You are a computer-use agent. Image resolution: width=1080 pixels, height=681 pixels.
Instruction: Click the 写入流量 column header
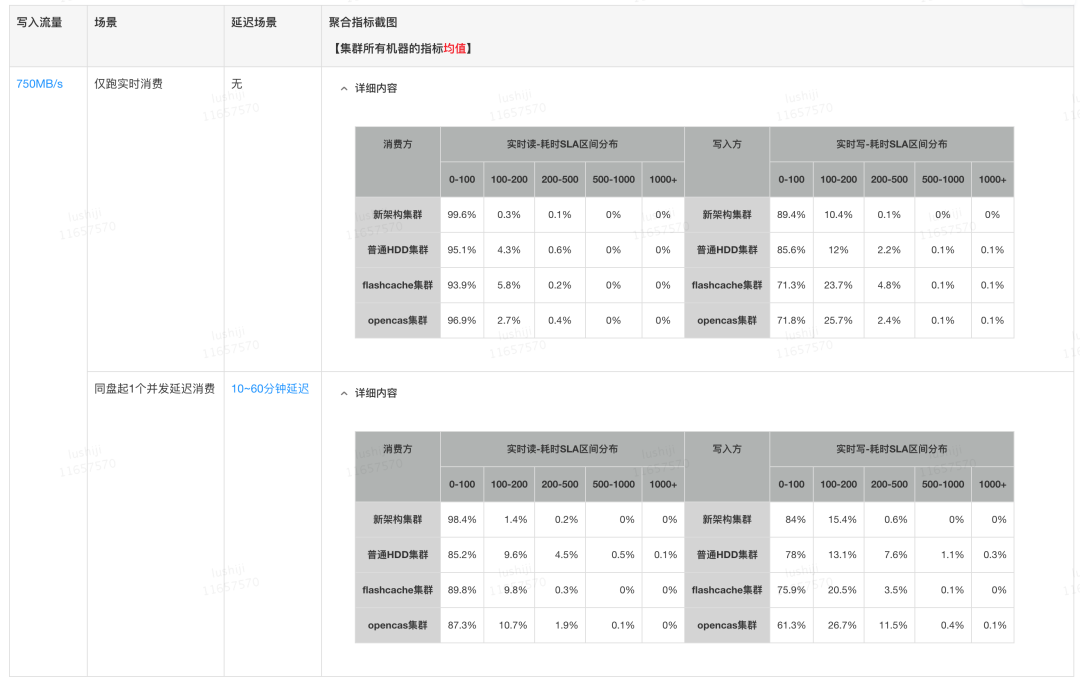pos(39,23)
